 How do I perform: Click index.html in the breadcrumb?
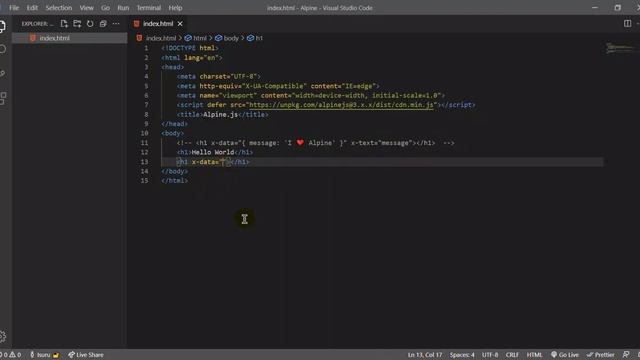(161, 38)
